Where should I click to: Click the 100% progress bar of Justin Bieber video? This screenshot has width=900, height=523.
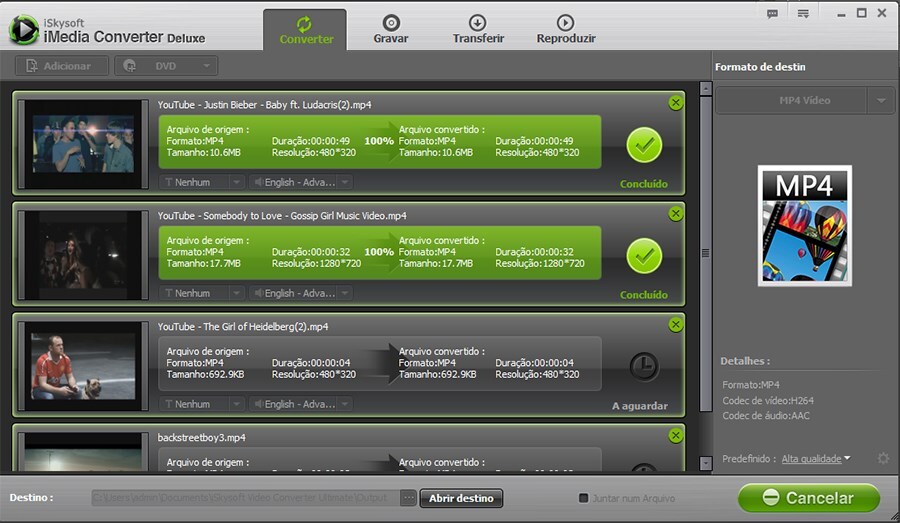tap(379, 142)
